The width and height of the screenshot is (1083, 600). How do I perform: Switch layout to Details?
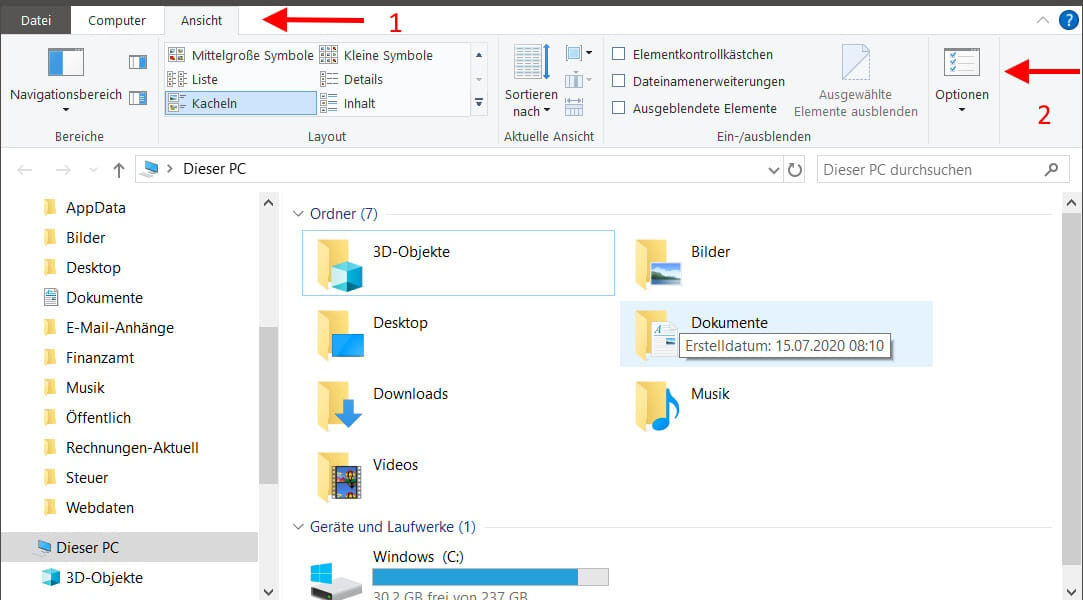tap(351, 79)
